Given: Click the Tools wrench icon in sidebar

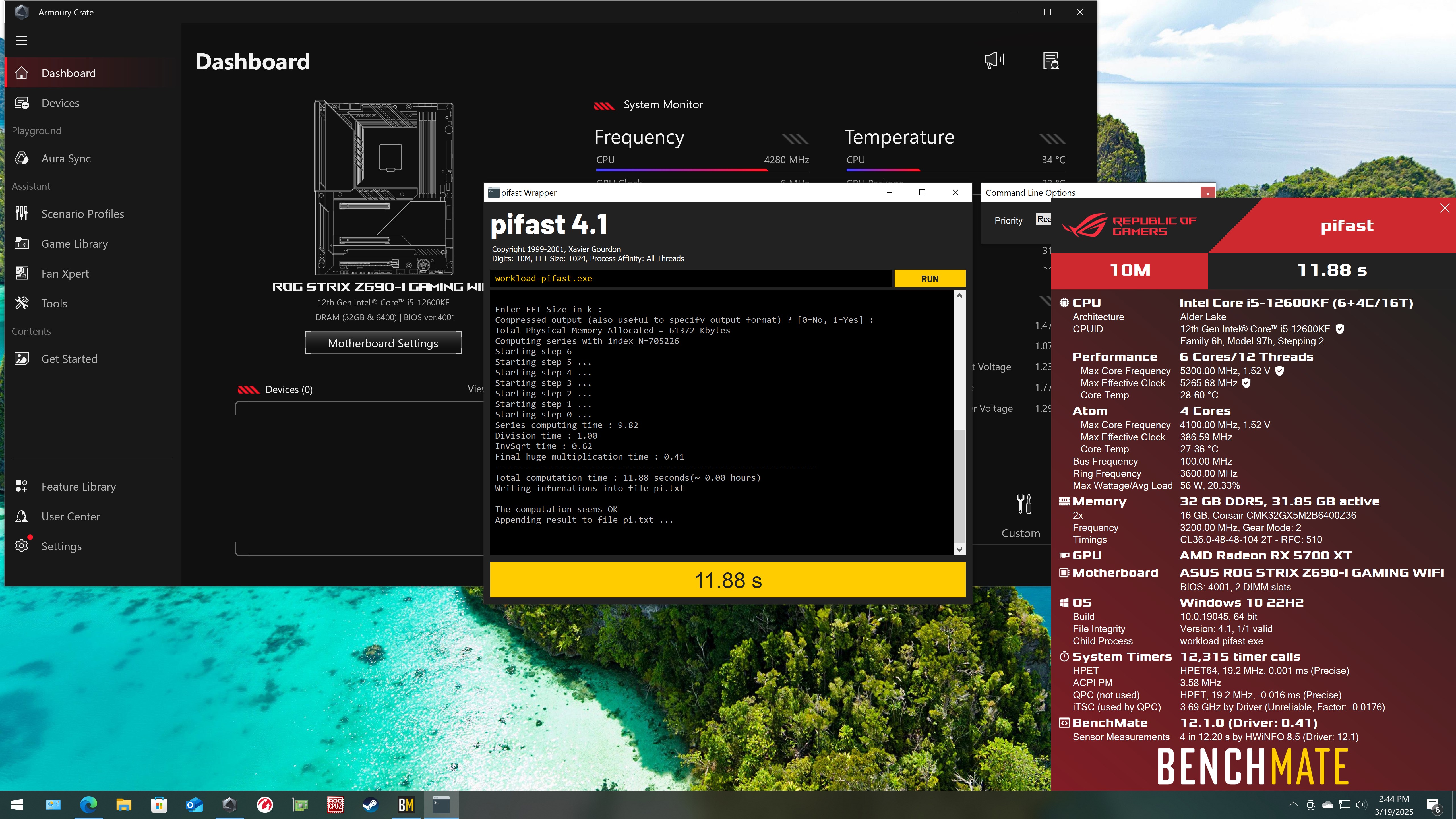Looking at the screenshot, I should pos(22,303).
